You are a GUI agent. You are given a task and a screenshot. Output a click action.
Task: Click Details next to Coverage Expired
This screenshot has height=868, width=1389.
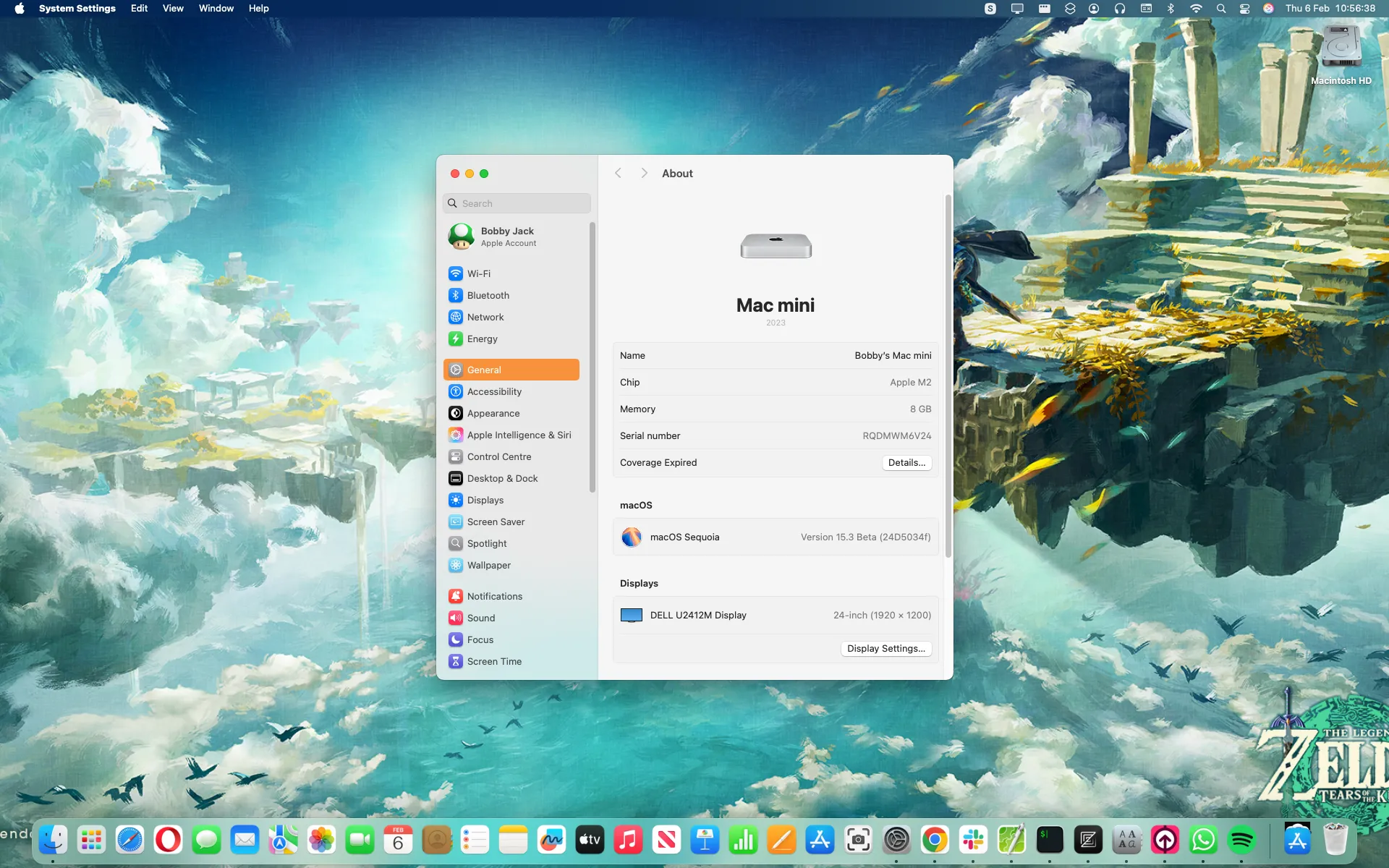[x=906, y=463]
